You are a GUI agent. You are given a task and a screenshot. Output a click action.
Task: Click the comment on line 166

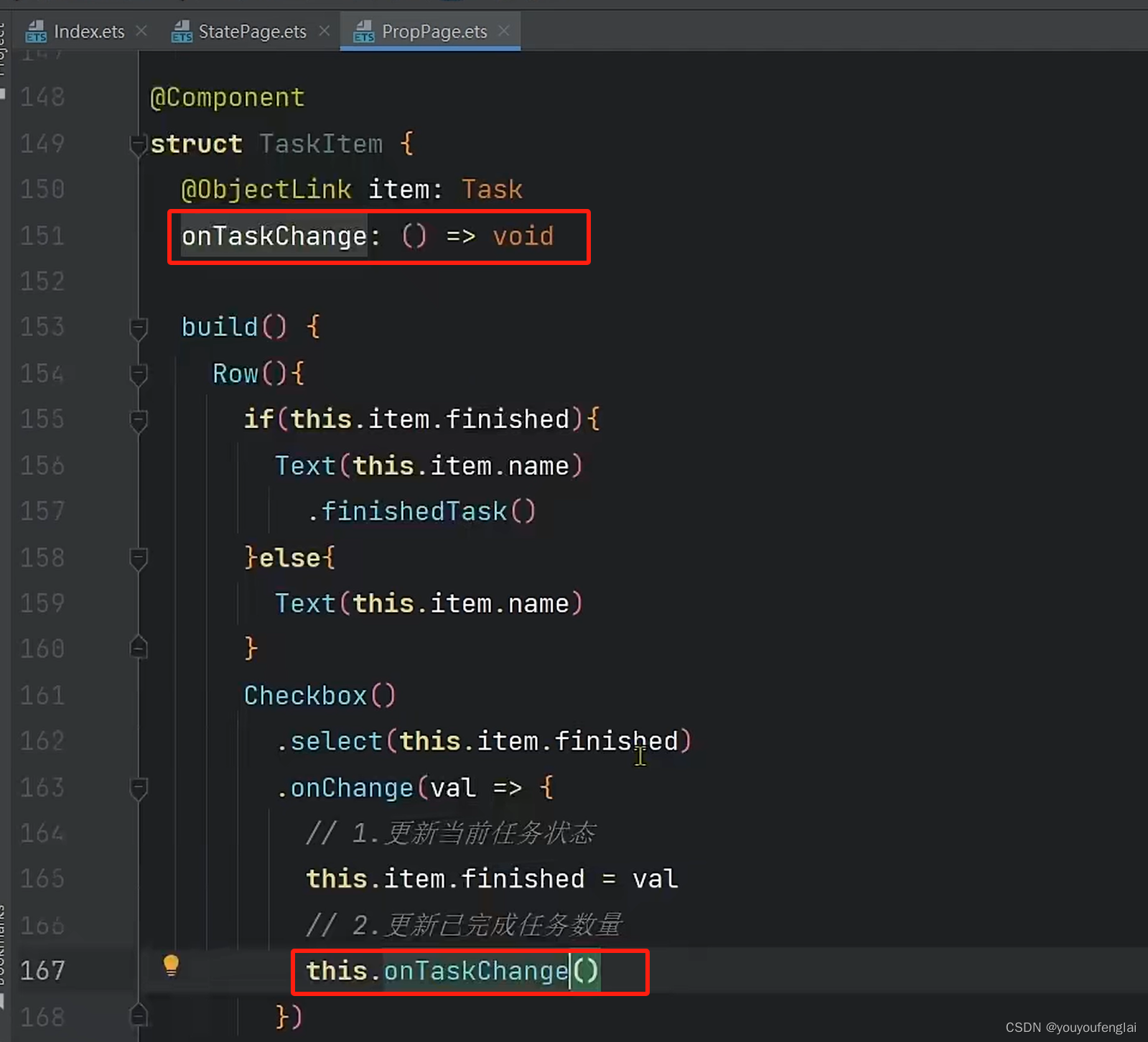[465, 925]
